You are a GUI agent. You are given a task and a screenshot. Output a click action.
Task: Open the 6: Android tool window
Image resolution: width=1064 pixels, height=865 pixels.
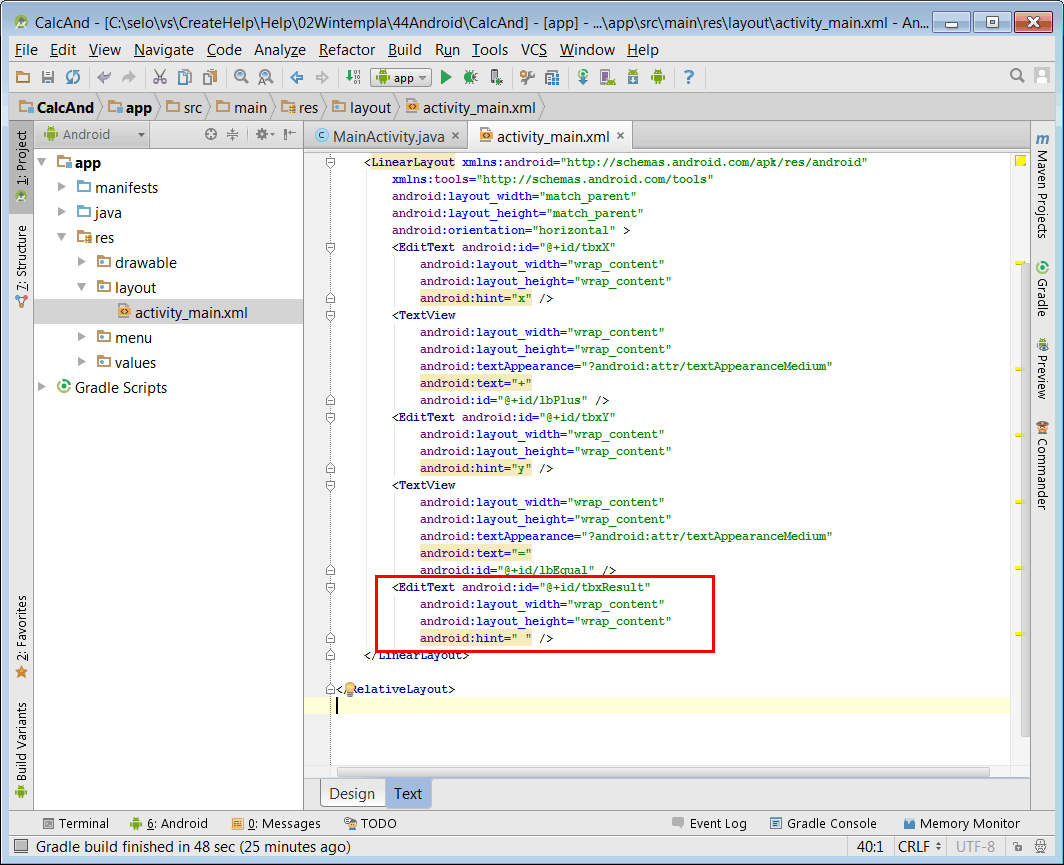click(169, 823)
